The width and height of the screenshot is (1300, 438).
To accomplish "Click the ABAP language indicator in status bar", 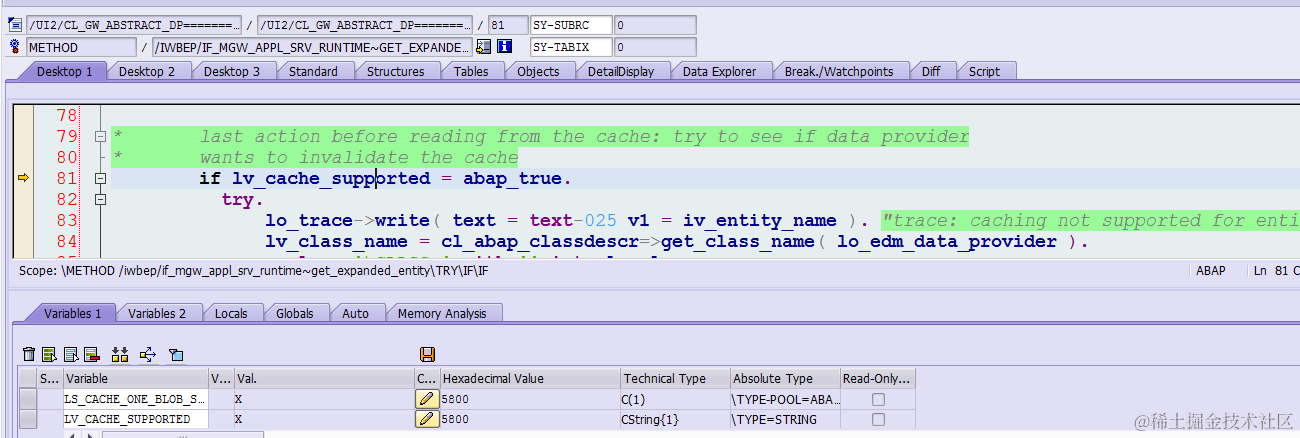I will [1211, 271].
